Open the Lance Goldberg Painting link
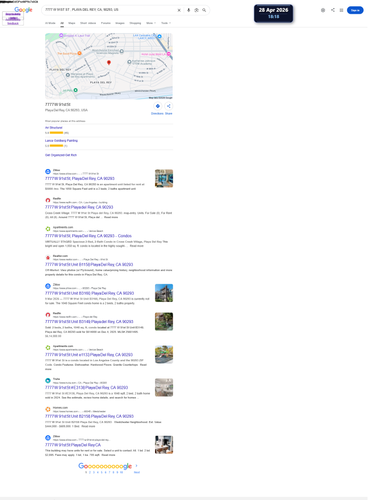 (61, 141)
